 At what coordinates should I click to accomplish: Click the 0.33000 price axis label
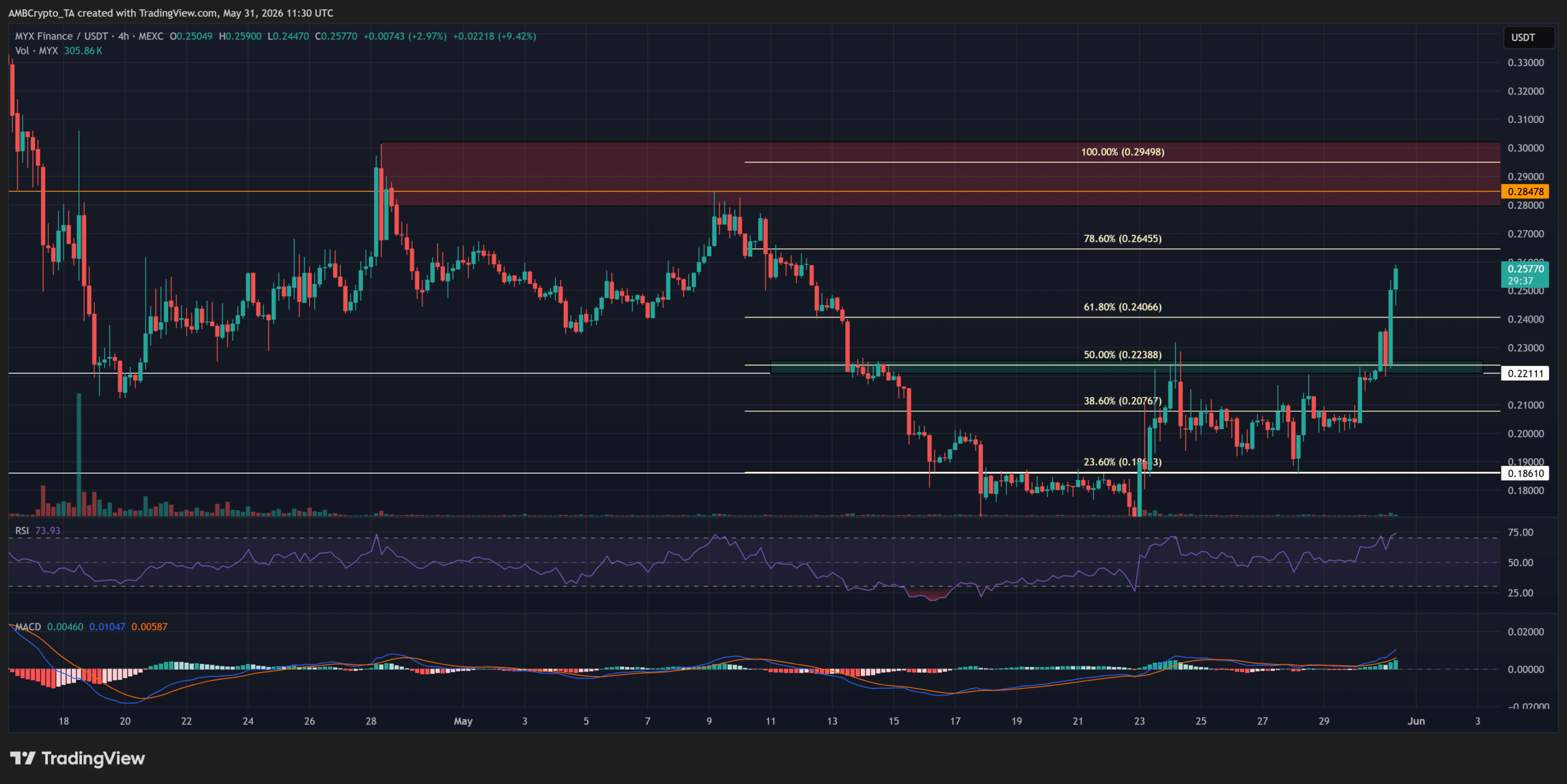pyautogui.click(x=1525, y=63)
